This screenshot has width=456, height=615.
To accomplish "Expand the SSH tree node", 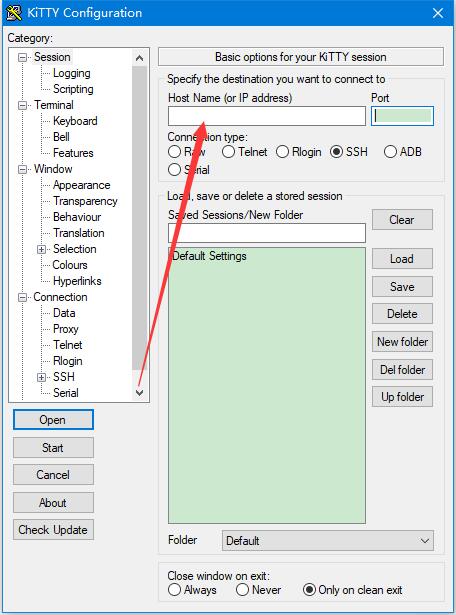I will (x=42, y=377).
